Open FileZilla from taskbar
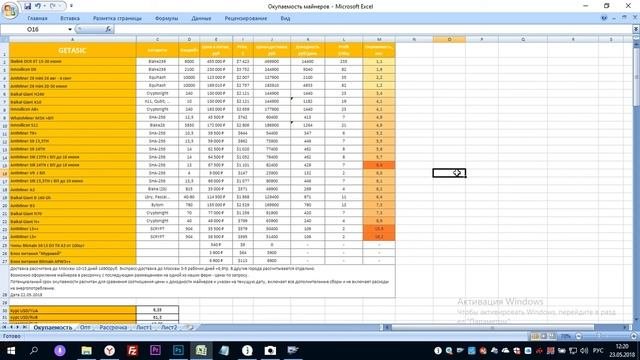The image size is (640, 360). coord(132,351)
